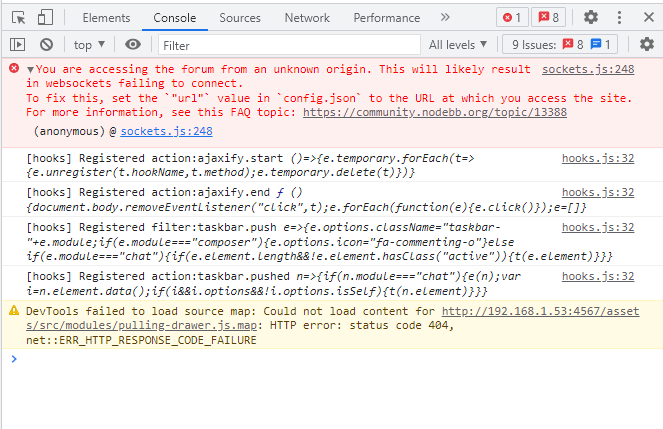The height and width of the screenshot is (429, 663).
Task: Clear the console with the ban icon
Action: pyautogui.click(x=46, y=45)
